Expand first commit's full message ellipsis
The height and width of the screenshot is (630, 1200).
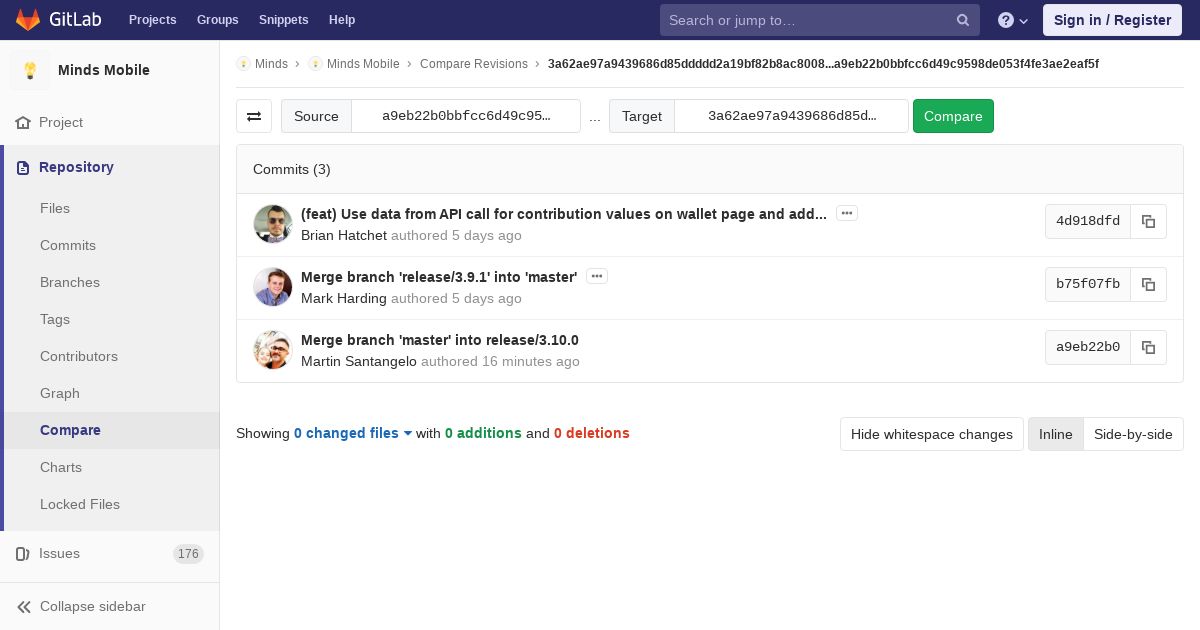[x=847, y=213]
